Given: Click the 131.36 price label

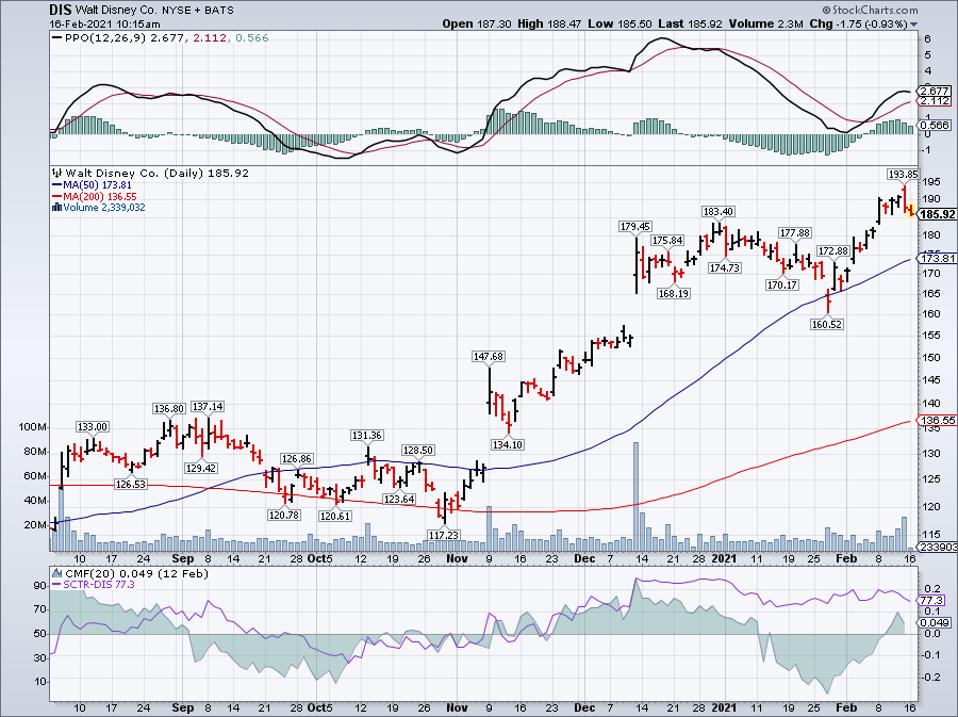Looking at the screenshot, I should pos(367,435).
